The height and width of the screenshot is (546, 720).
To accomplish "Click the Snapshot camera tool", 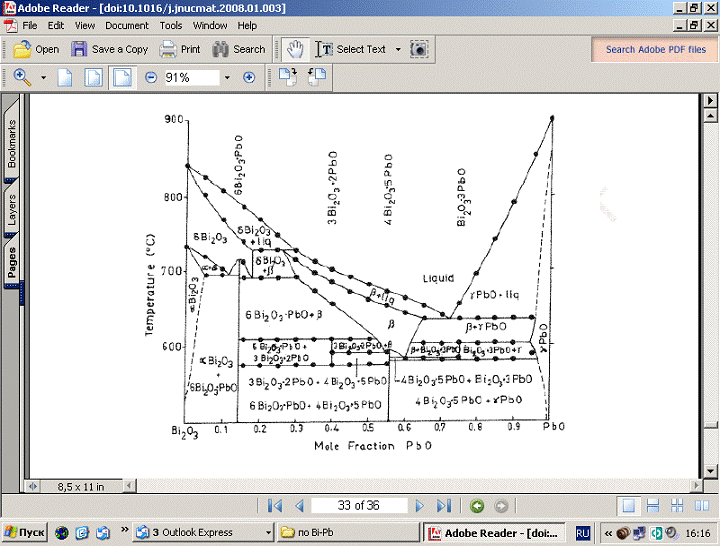I will coord(420,49).
